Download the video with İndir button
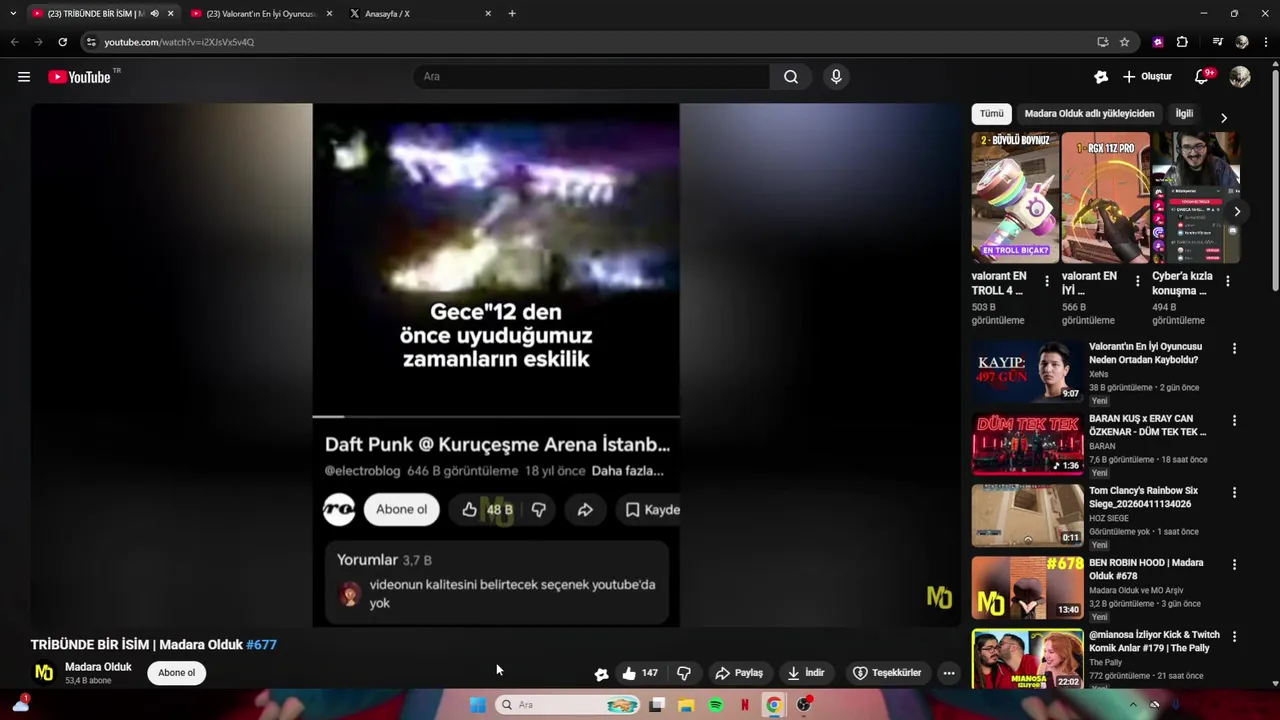The height and width of the screenshot is (720, 1280). [806, 673]
